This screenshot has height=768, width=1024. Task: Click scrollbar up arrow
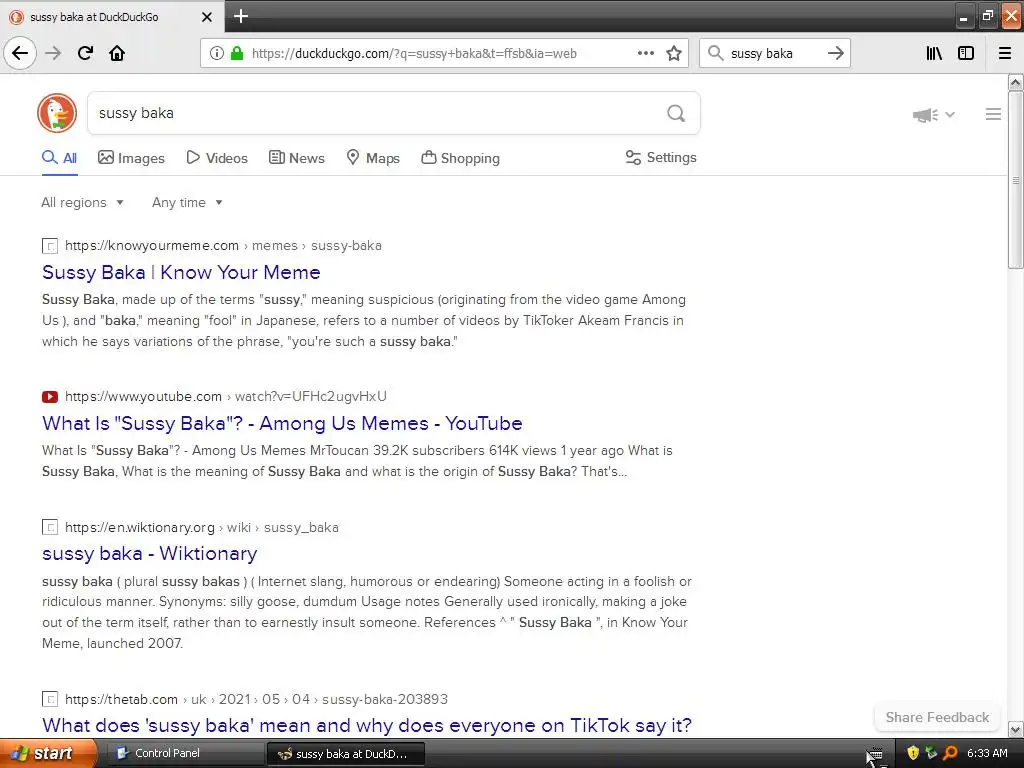point(1015,82)
